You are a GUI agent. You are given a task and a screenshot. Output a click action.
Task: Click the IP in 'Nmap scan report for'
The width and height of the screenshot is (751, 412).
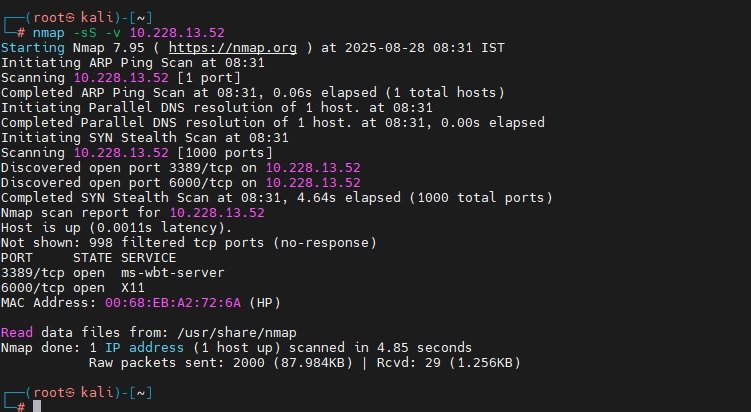[x=217, y=213]
